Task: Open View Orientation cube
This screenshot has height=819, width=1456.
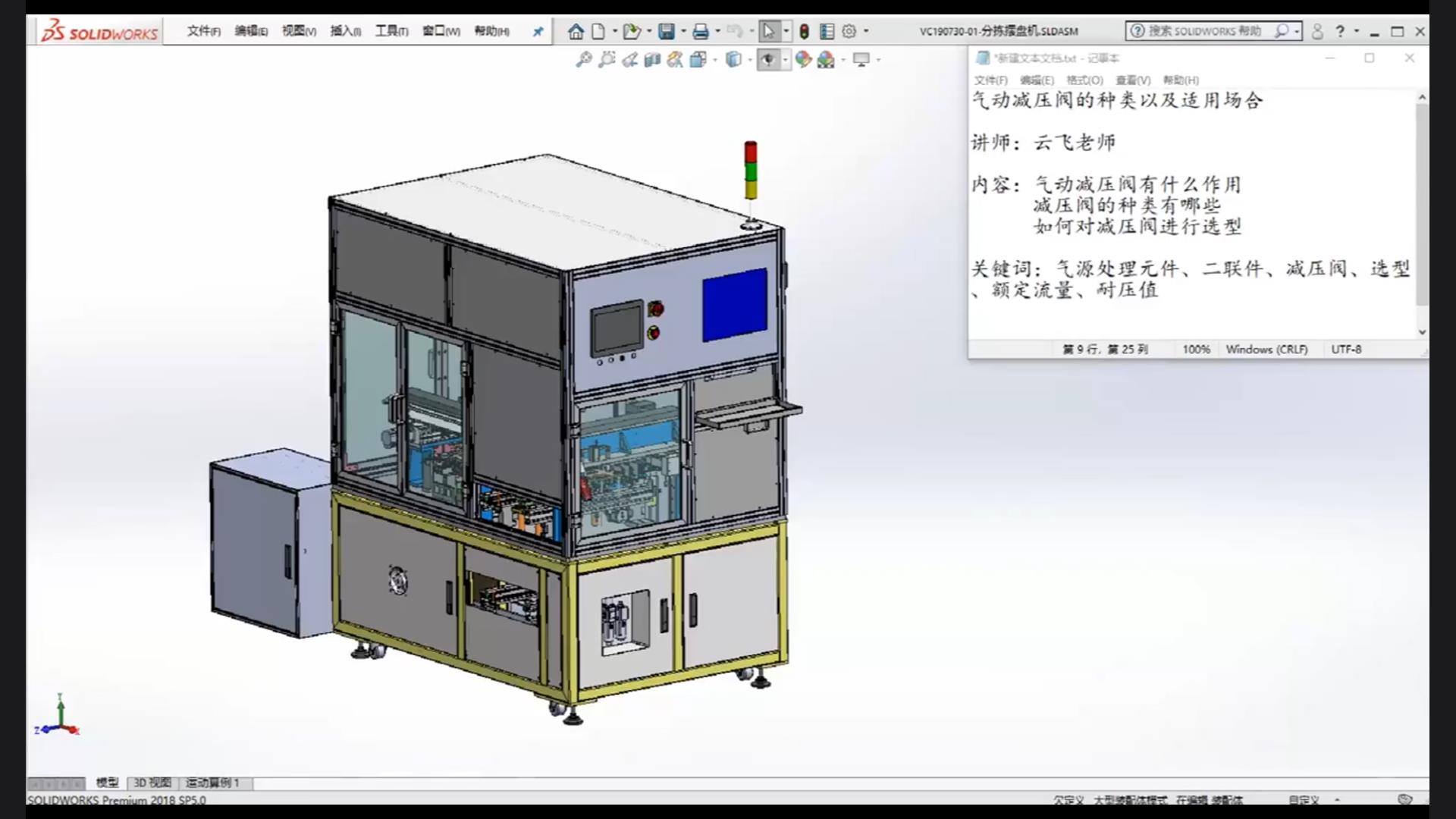Action: (x=698, y=59)
